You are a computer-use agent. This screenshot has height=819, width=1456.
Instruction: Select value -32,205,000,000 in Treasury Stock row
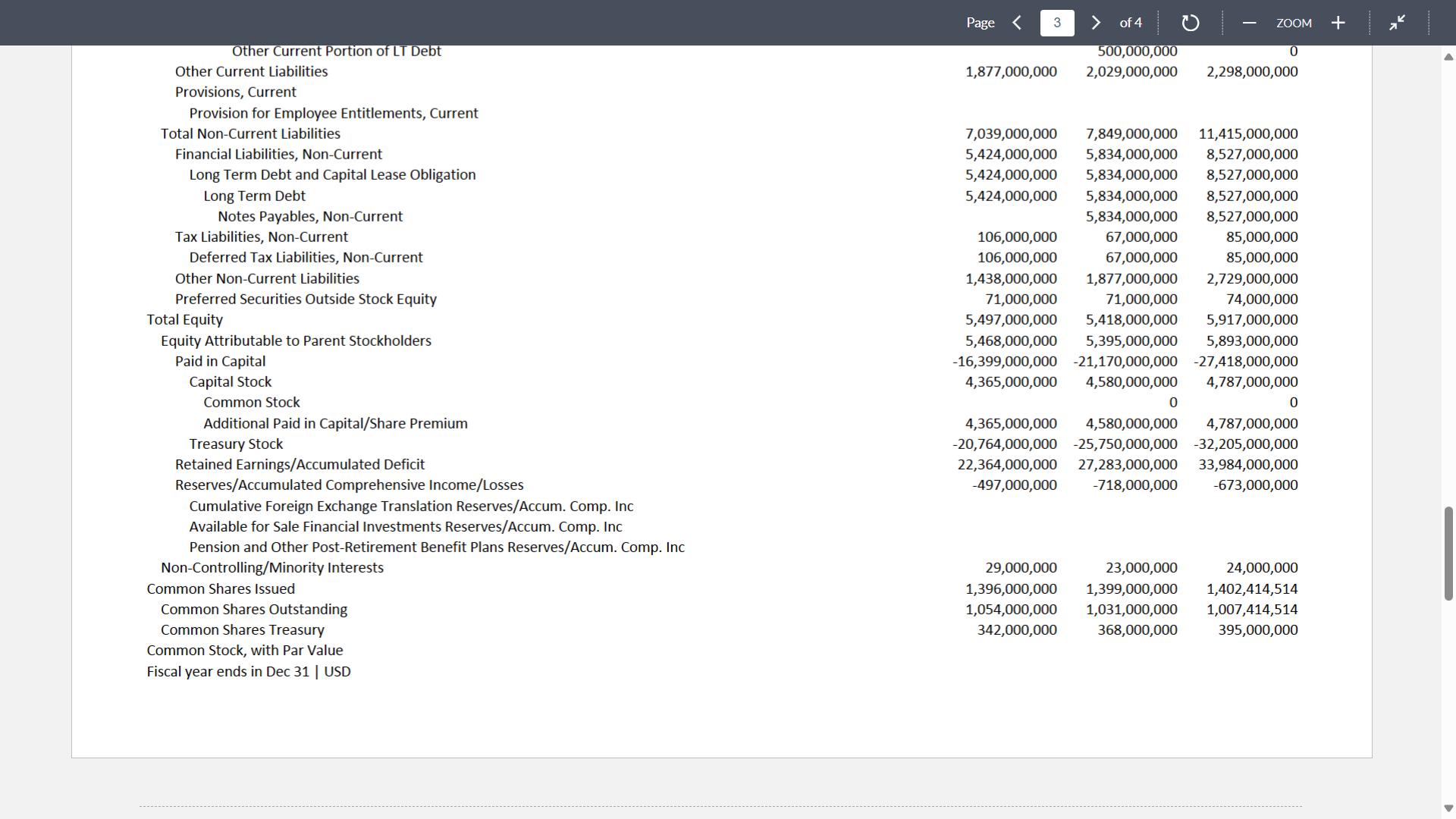point(1246,444)
